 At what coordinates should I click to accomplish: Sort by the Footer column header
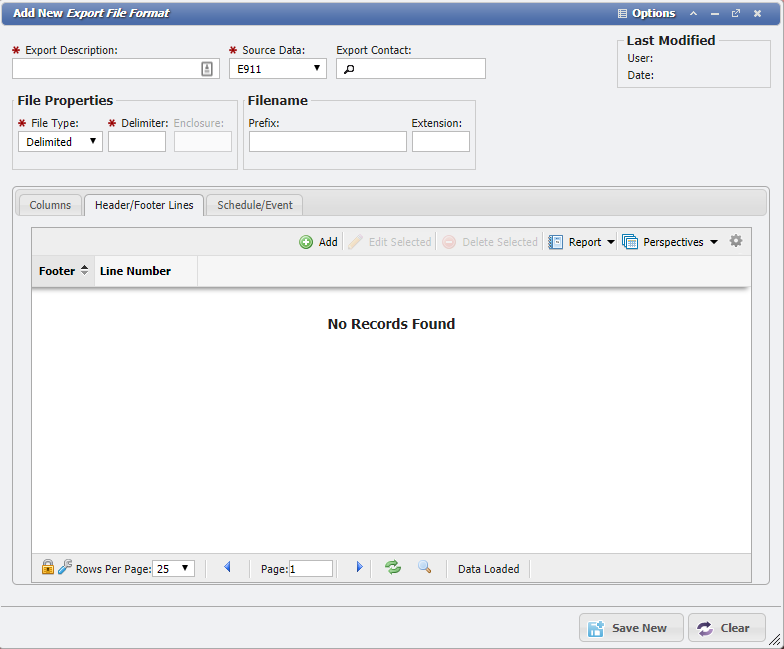[x=63, y=271]
